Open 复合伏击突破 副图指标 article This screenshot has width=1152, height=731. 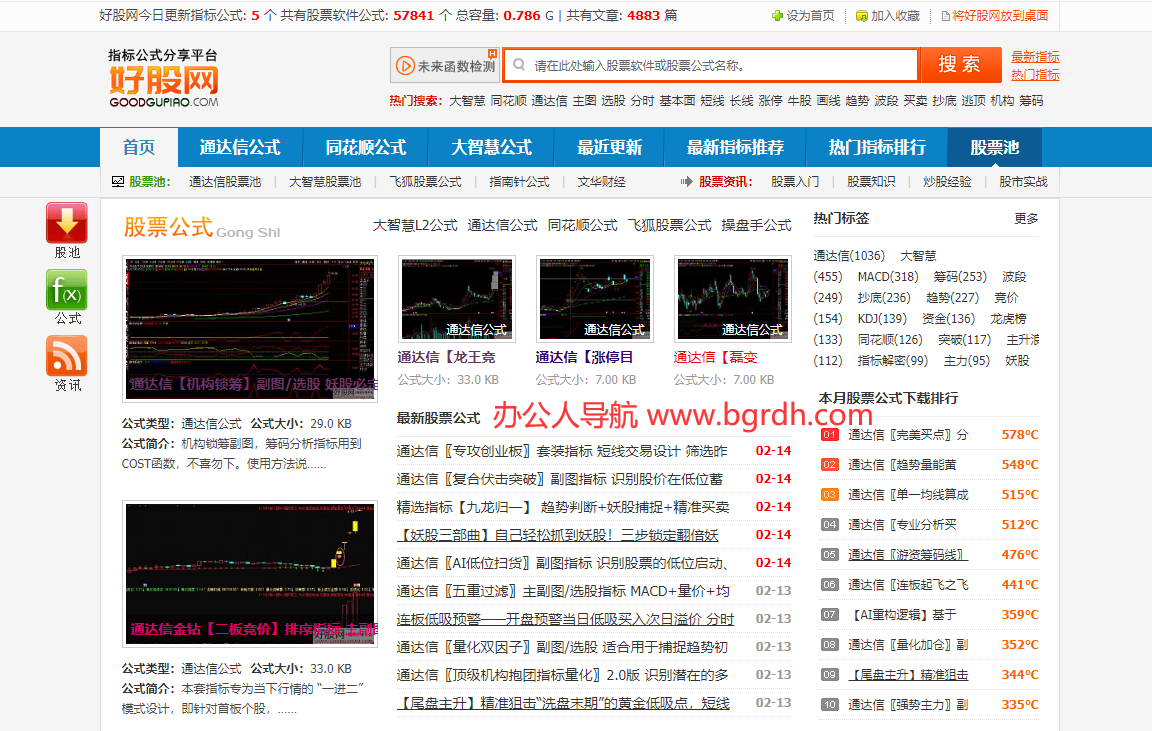coord(560,479)
